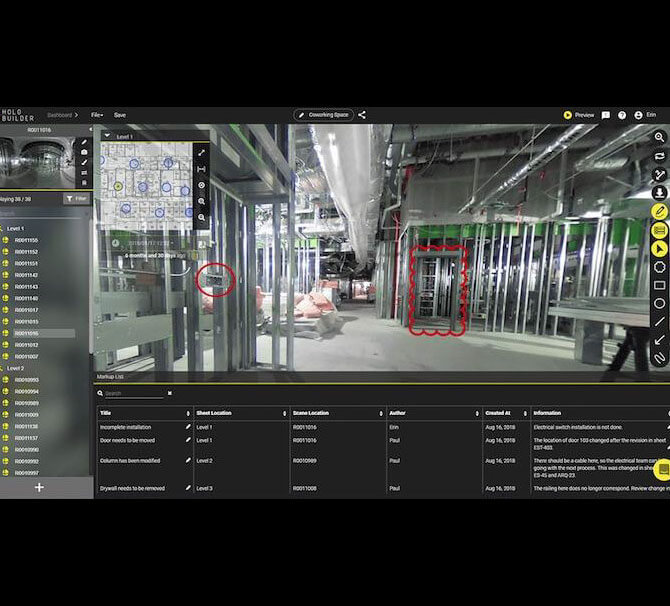Open the File dropdown menu
The image size is (670, 606).
point(97,115)
